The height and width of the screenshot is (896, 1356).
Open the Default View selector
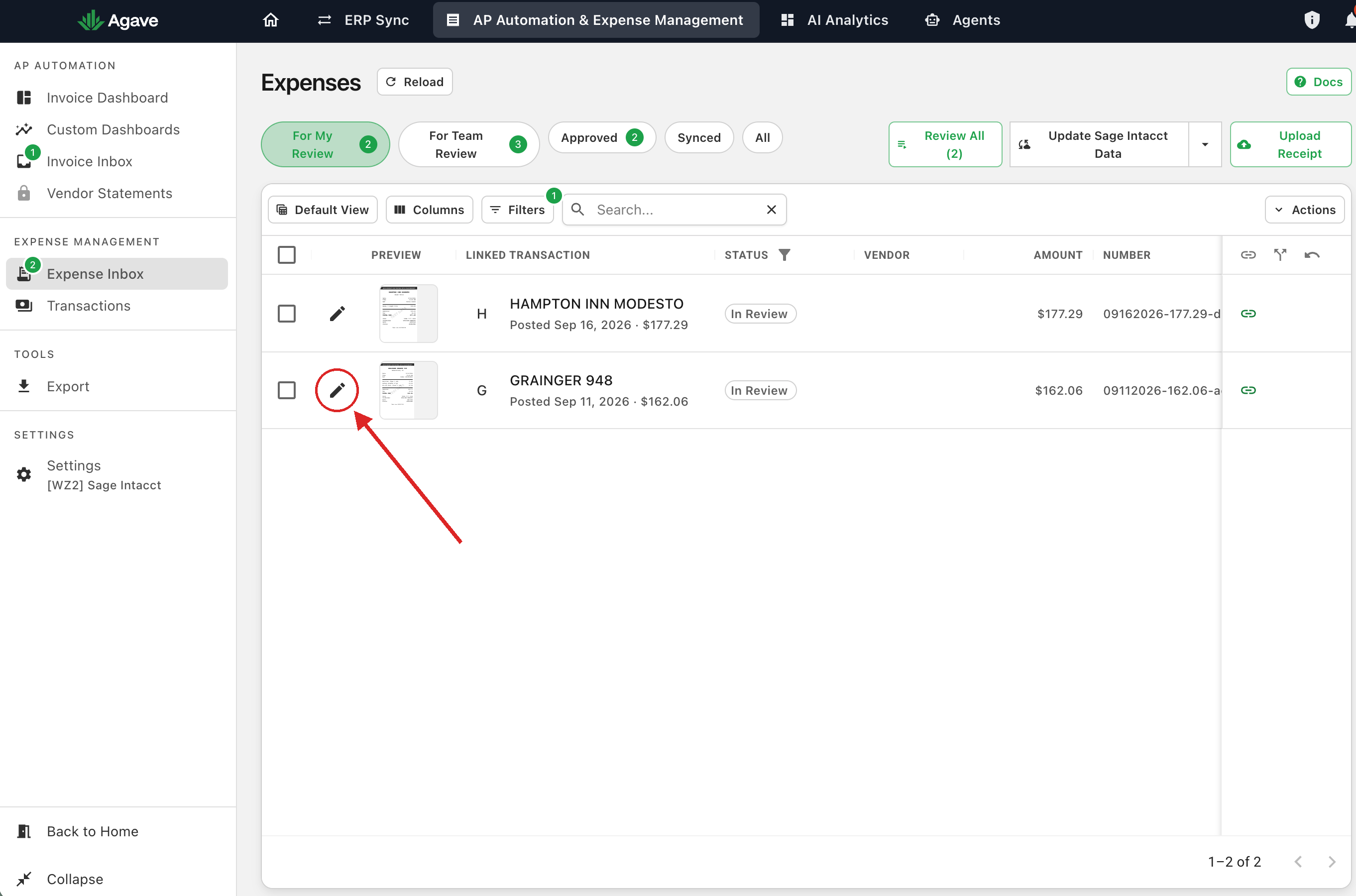click(x=323, y=210)
